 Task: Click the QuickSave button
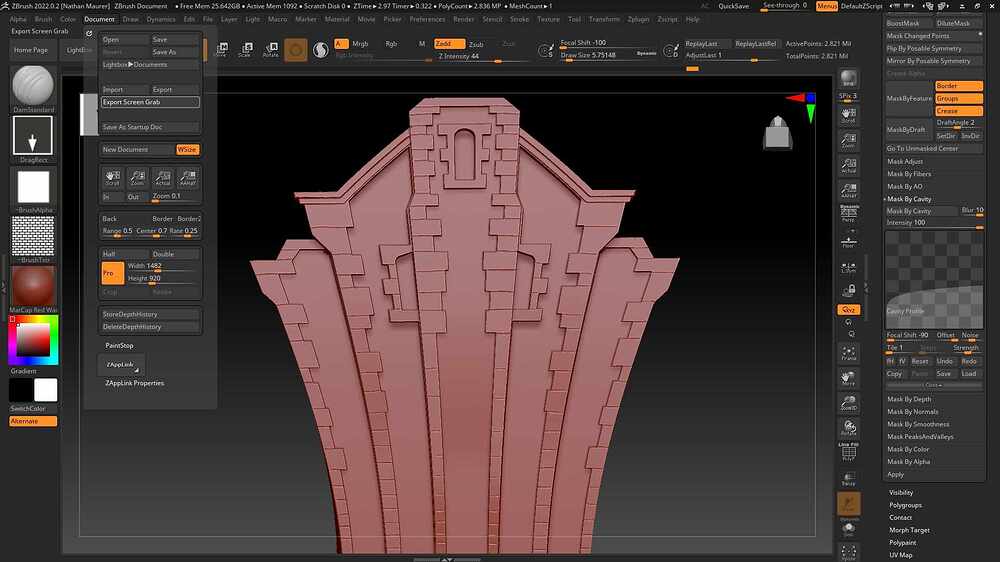(734, 6)
